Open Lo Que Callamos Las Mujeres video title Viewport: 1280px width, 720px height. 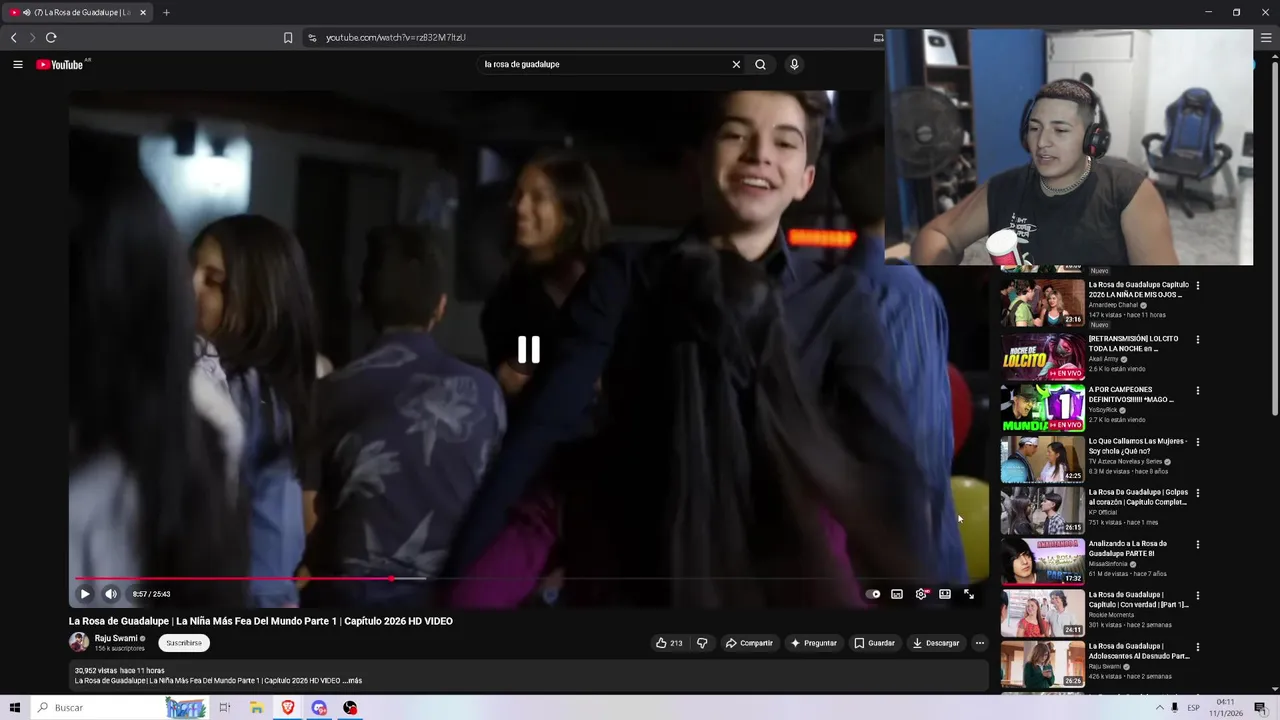[1138, 446]
